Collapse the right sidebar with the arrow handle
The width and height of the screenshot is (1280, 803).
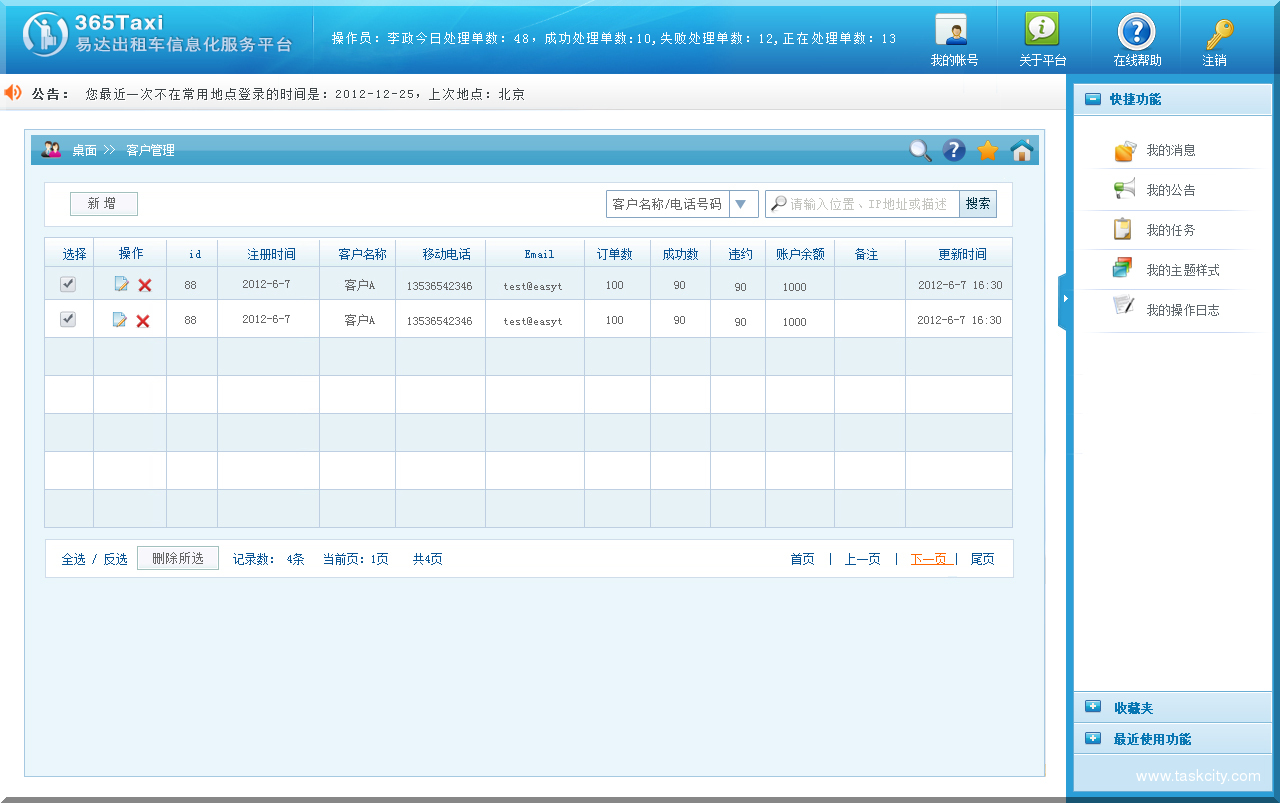click(1065, 299)
